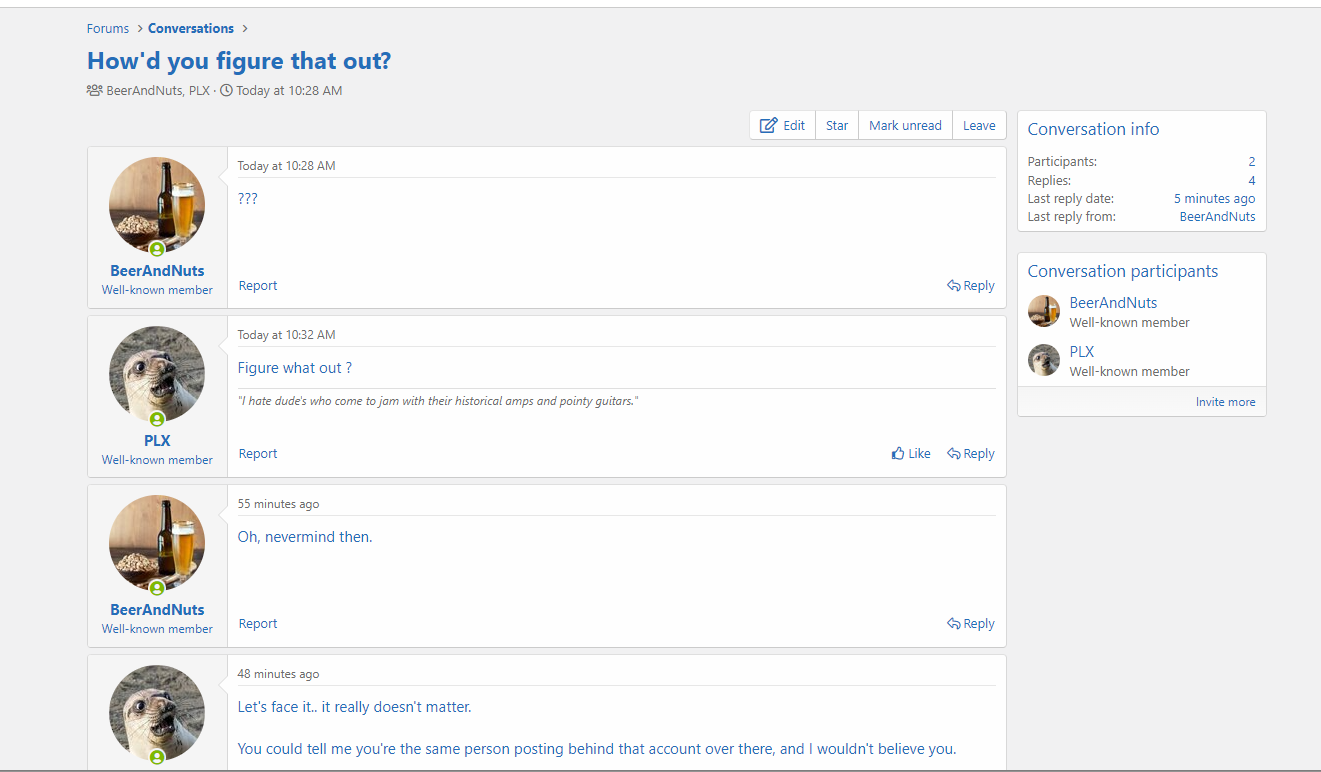This screenshot has height=772, width=1321.
Task: Mark the conversation as unread
Action: [905, 125]
